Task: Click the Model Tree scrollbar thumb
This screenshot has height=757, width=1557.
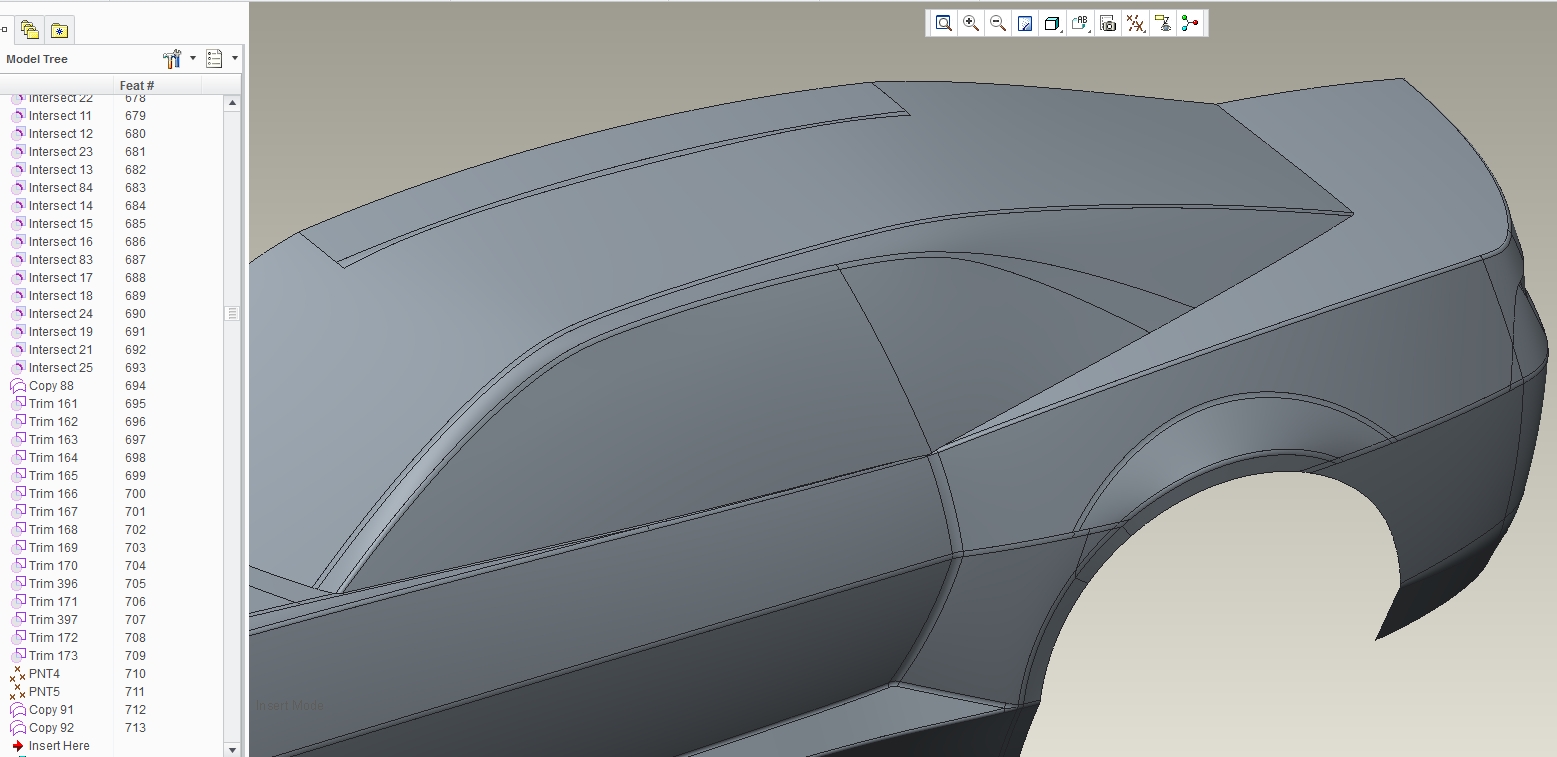Action: [x=232, y=313]
